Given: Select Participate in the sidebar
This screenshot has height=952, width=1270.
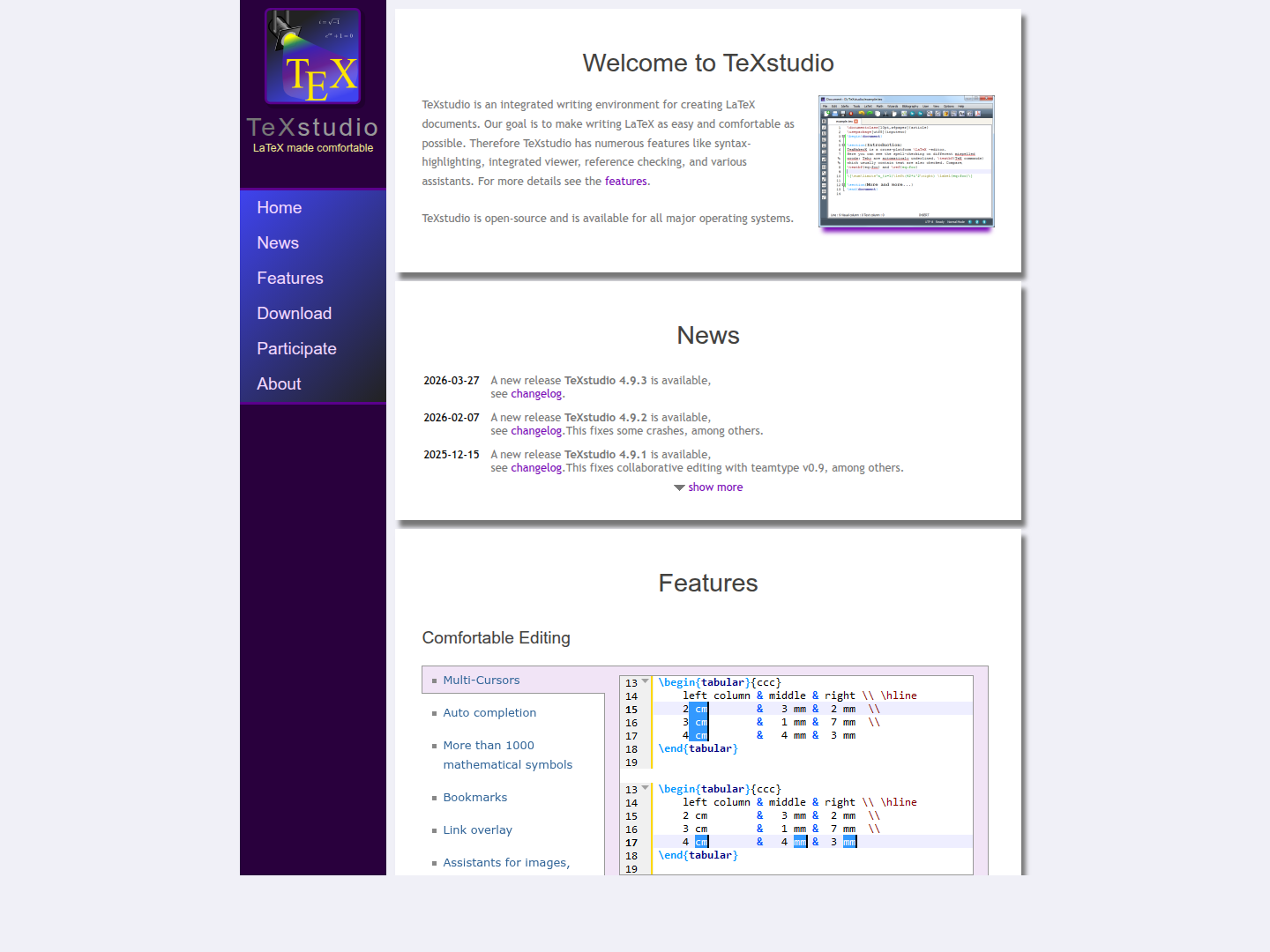Looking at the screenshot, I should click(313, 349).
